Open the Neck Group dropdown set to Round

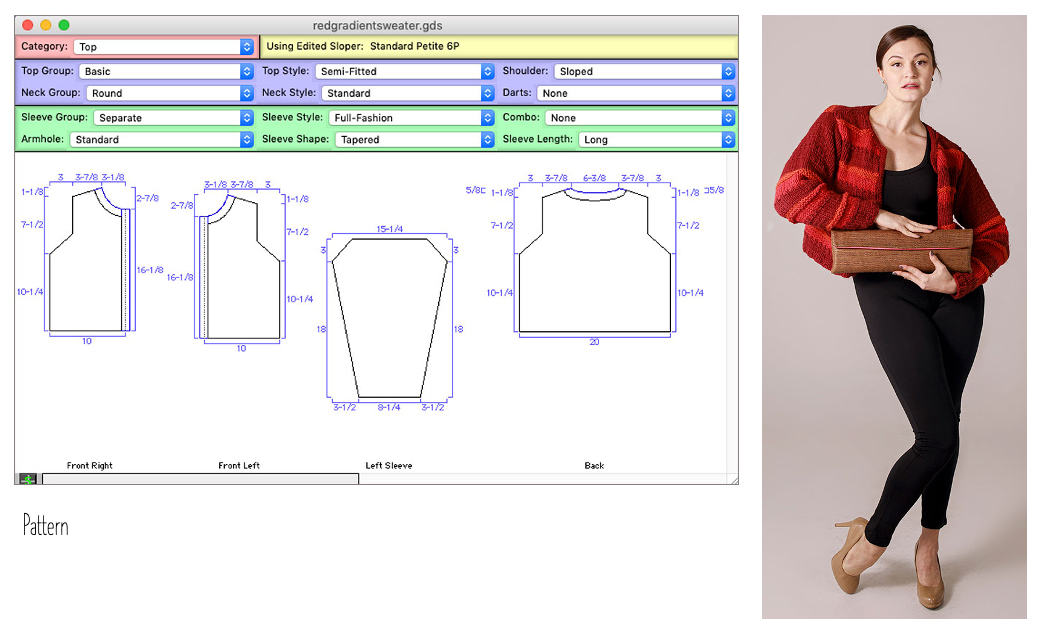point(170,93)
